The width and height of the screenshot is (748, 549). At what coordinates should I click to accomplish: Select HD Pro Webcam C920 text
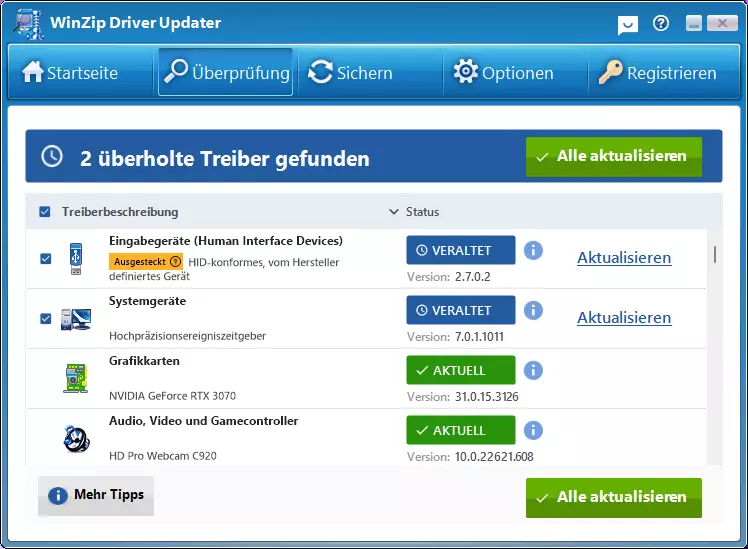(163, 456)
